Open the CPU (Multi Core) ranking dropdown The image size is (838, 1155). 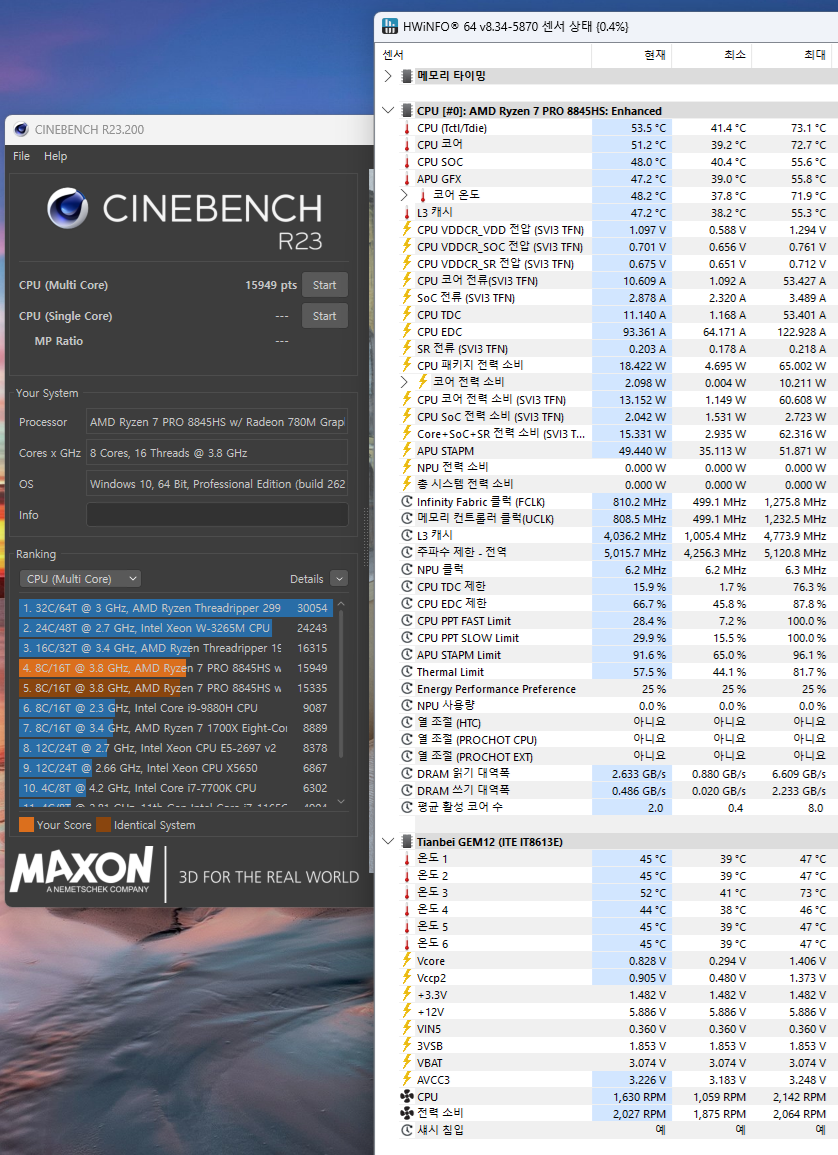(80, 579)
